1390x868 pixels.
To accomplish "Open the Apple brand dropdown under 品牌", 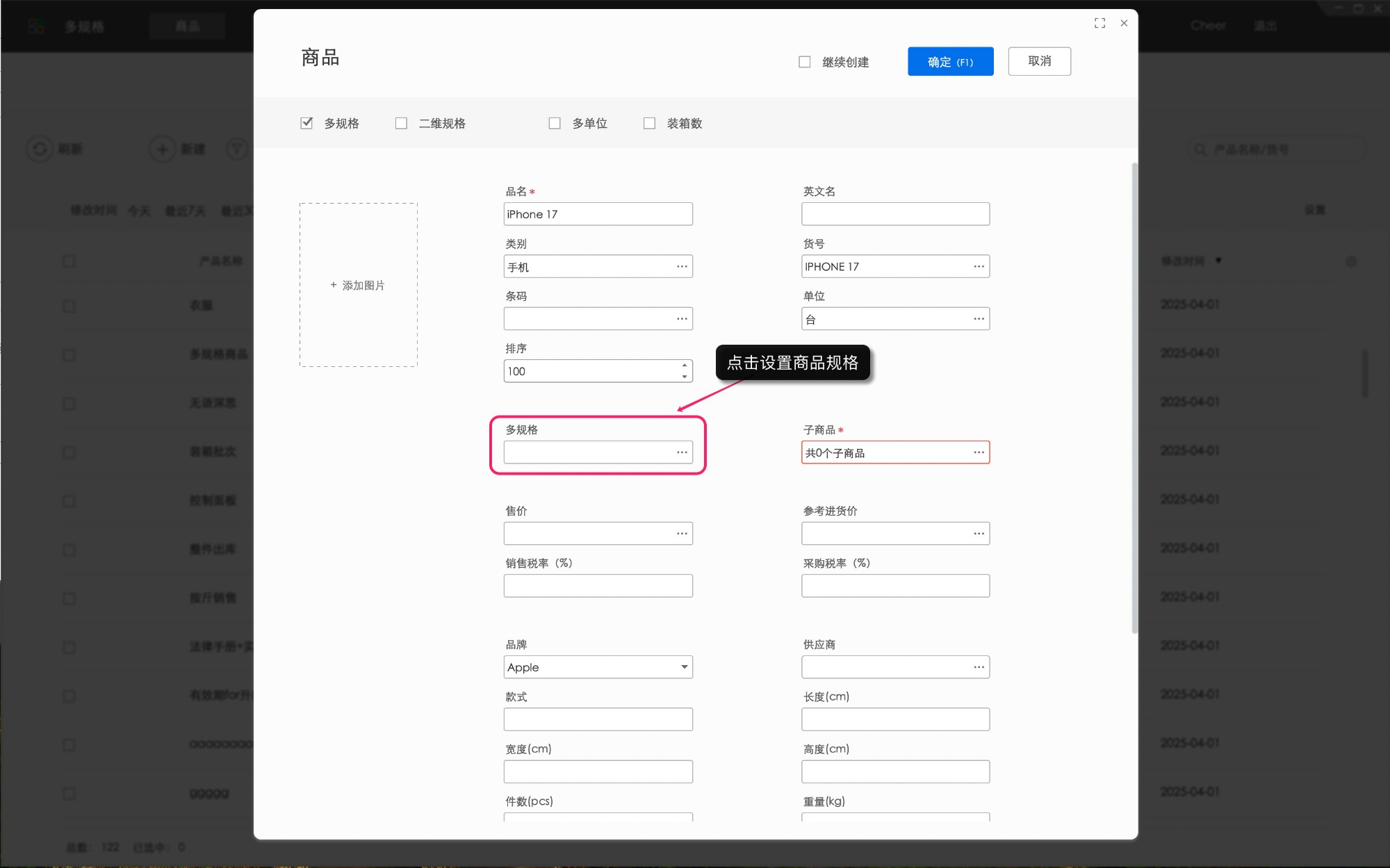I will (684, 667).
